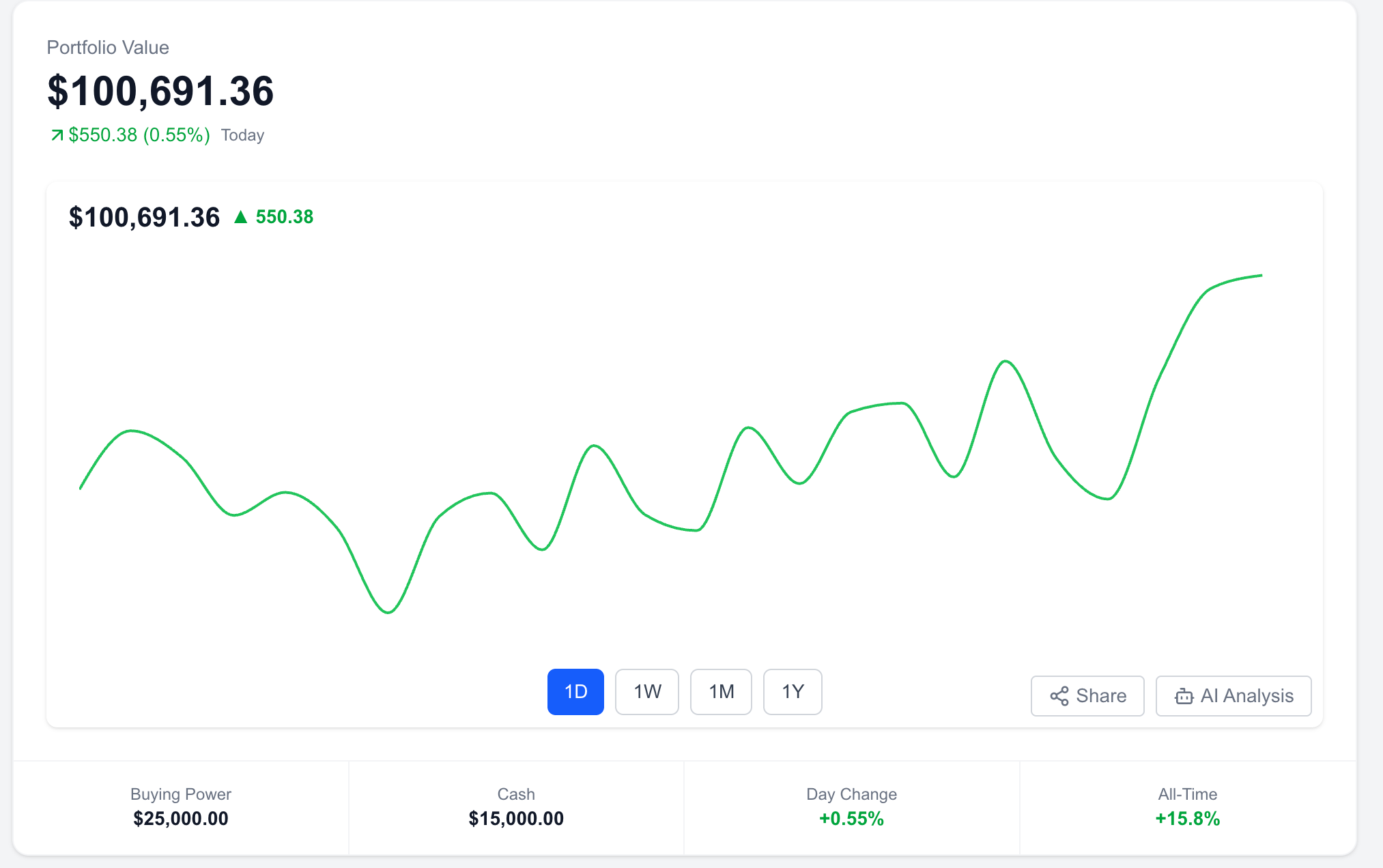Click the Buying Power stat cell
This screenshot has width=1383, height=868.
[x=181, y=807]
